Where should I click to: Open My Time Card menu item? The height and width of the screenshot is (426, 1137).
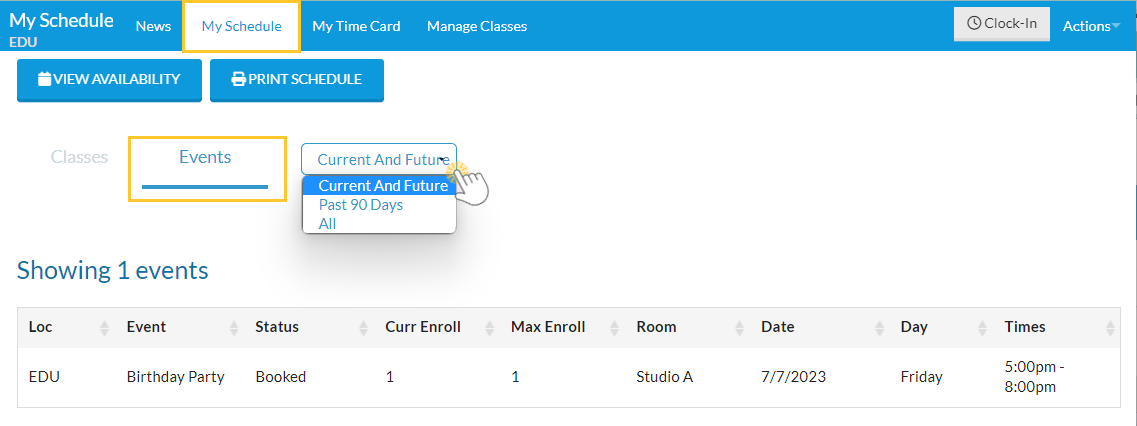click(x=356, y=26)
